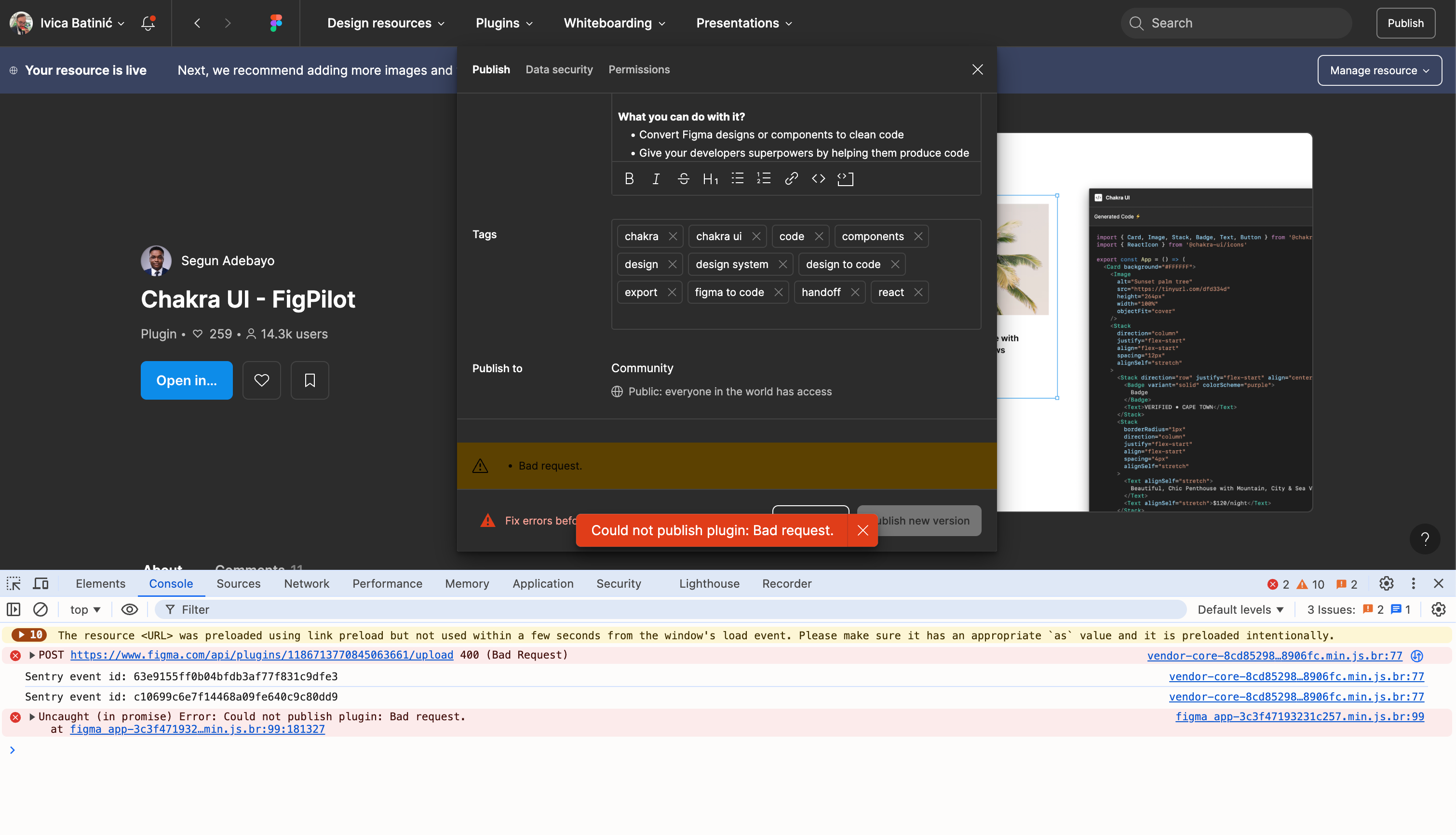Remove the figma to code tag
Image resolution: width=1456 pixels, height=835 pixels.
pos(778,293)
